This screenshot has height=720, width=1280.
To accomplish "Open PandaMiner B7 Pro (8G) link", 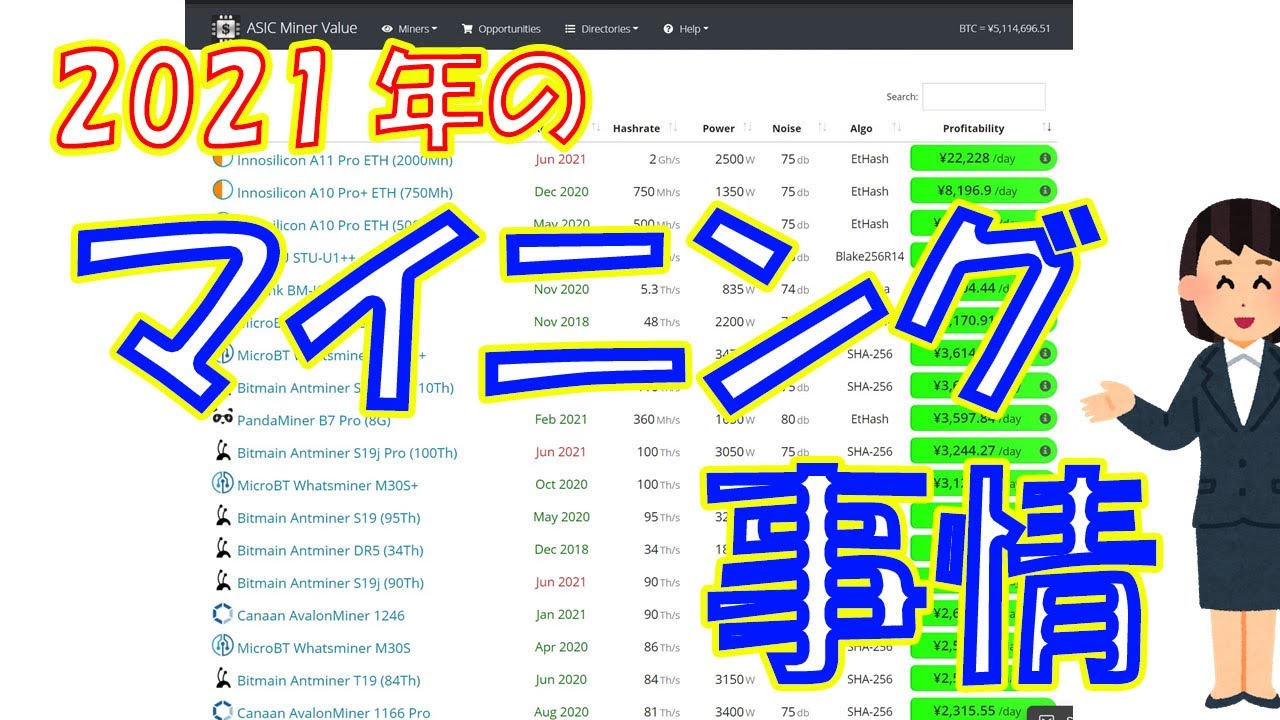I will [313, 420].
